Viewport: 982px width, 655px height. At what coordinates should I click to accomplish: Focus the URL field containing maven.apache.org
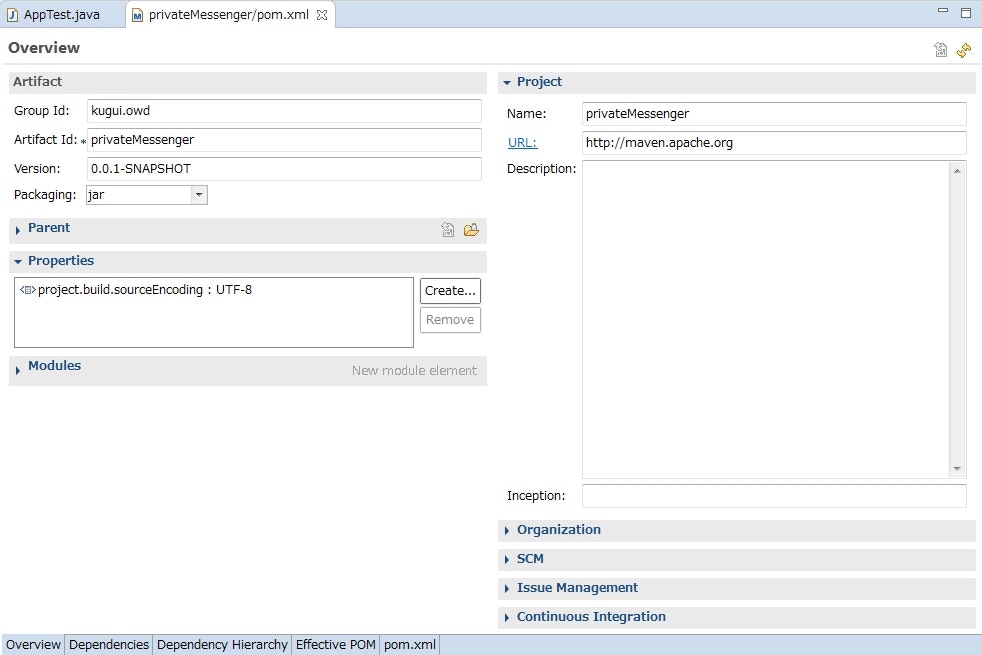pos(774,143)
